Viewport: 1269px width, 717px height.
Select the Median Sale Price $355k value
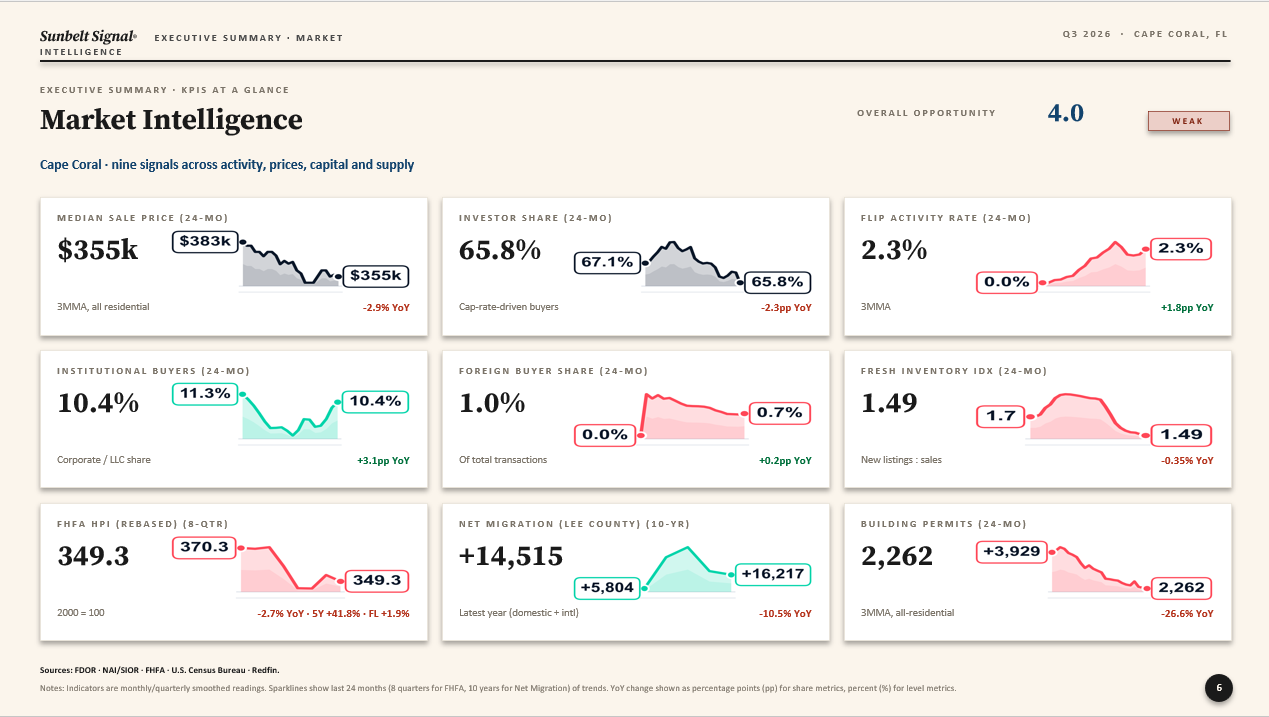coord(98,250)
